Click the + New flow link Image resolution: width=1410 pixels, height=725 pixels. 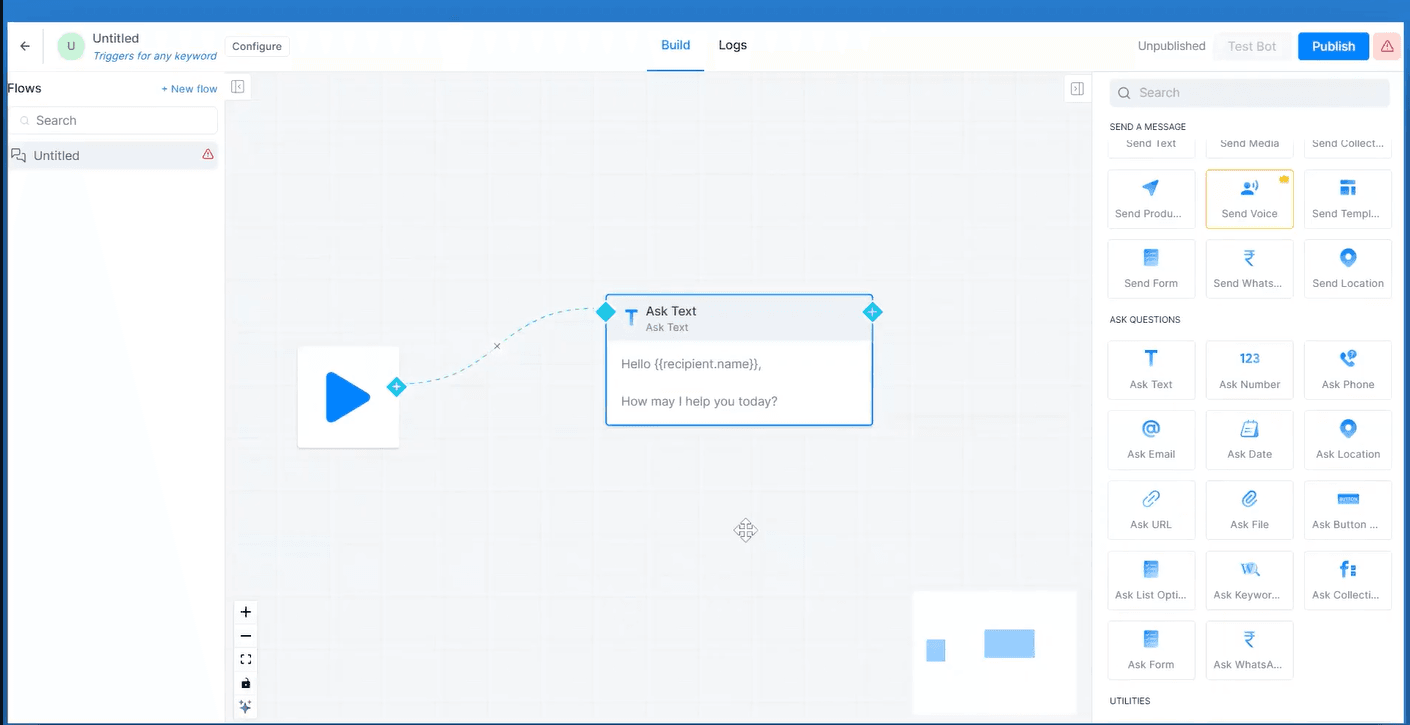(x=189, y=89)
